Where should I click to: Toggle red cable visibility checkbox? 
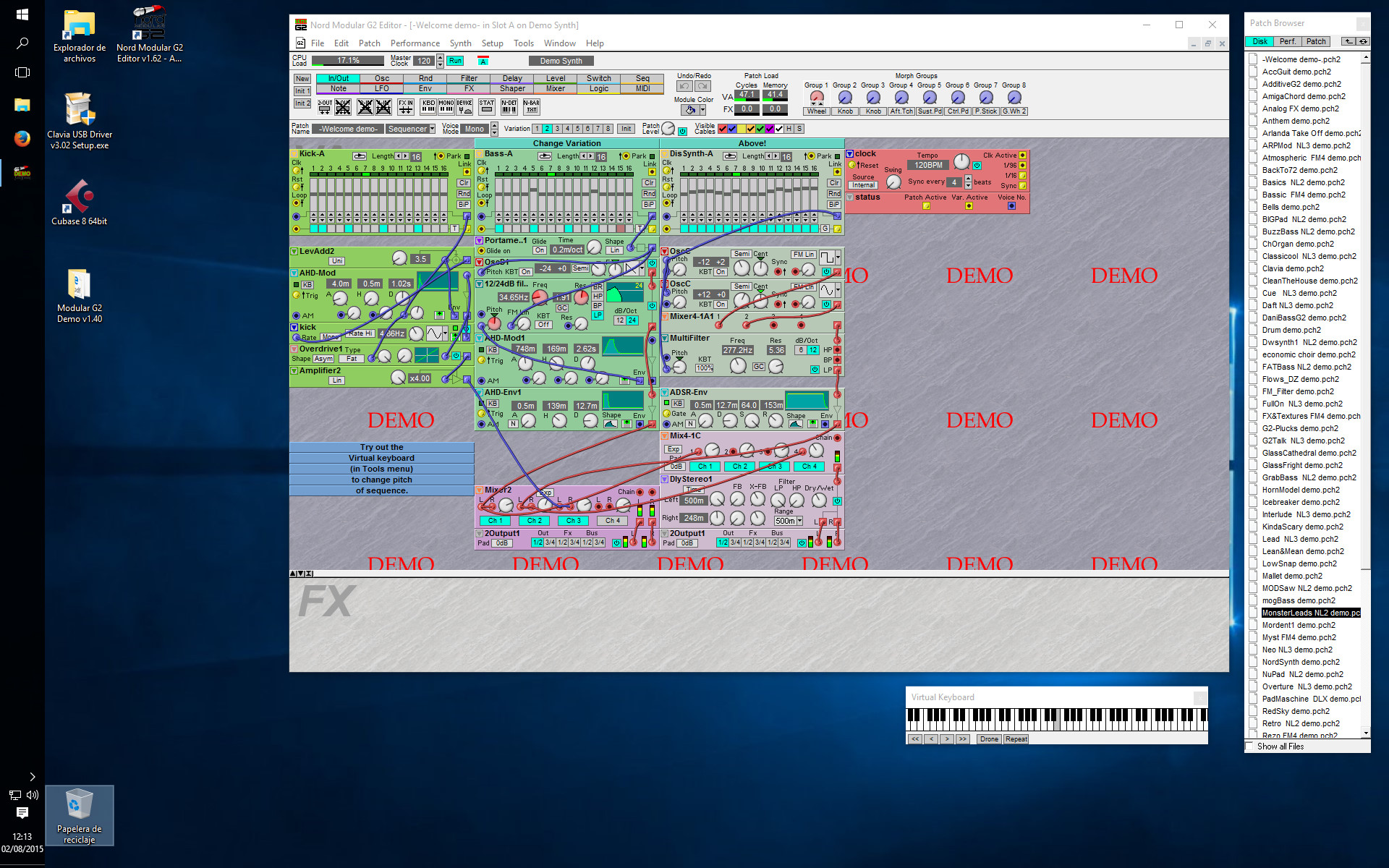point(722,129)
